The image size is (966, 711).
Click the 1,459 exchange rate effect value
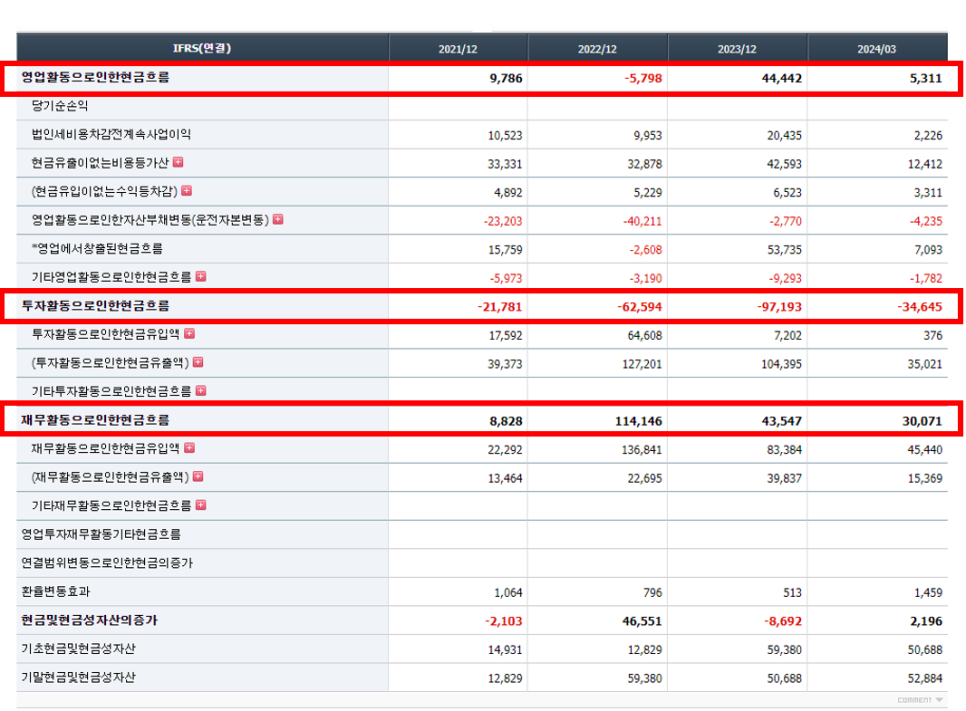(x=928, y=593)
